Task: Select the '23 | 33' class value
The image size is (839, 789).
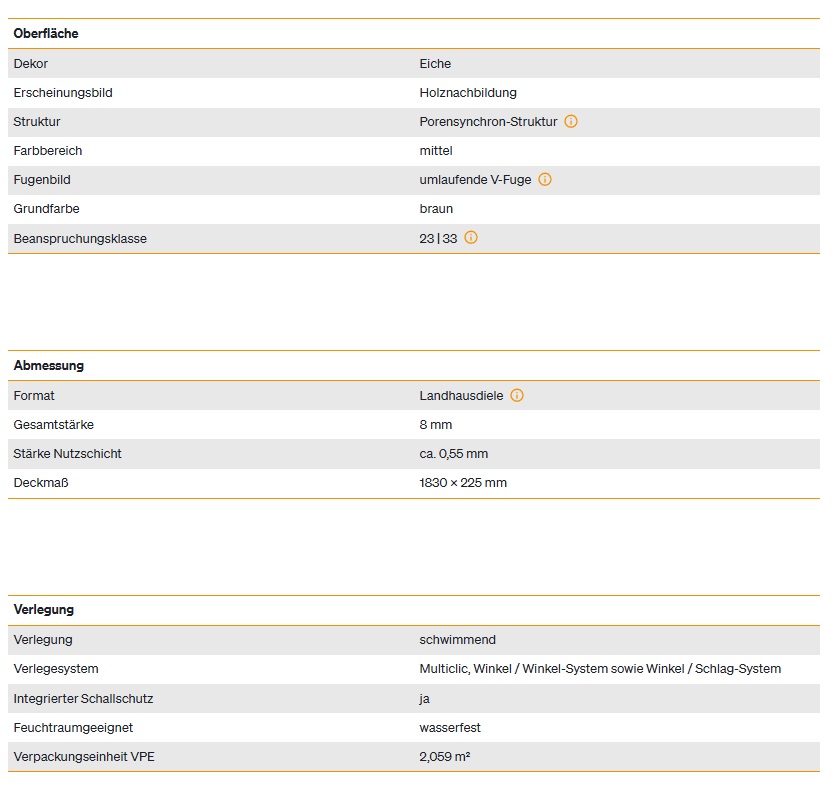Action: coord(438,239)
